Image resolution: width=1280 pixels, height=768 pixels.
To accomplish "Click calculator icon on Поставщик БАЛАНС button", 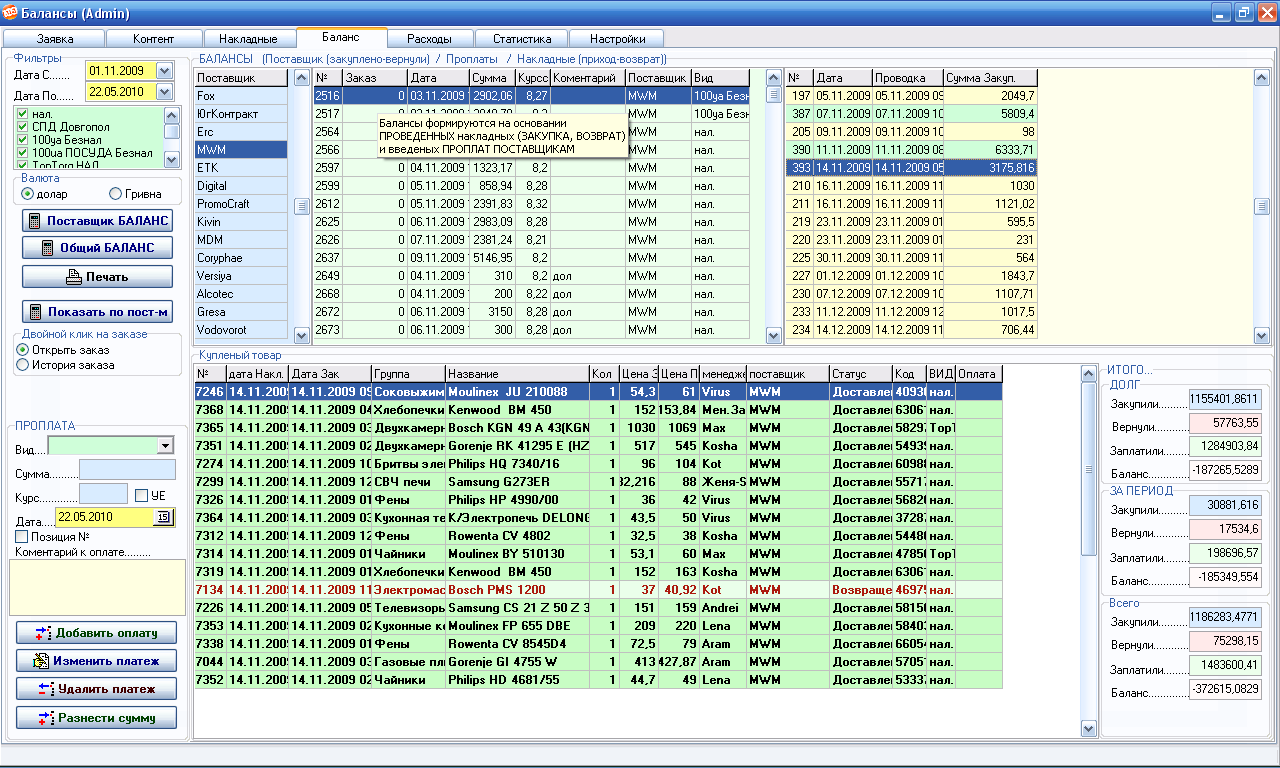I will (35, 221).
